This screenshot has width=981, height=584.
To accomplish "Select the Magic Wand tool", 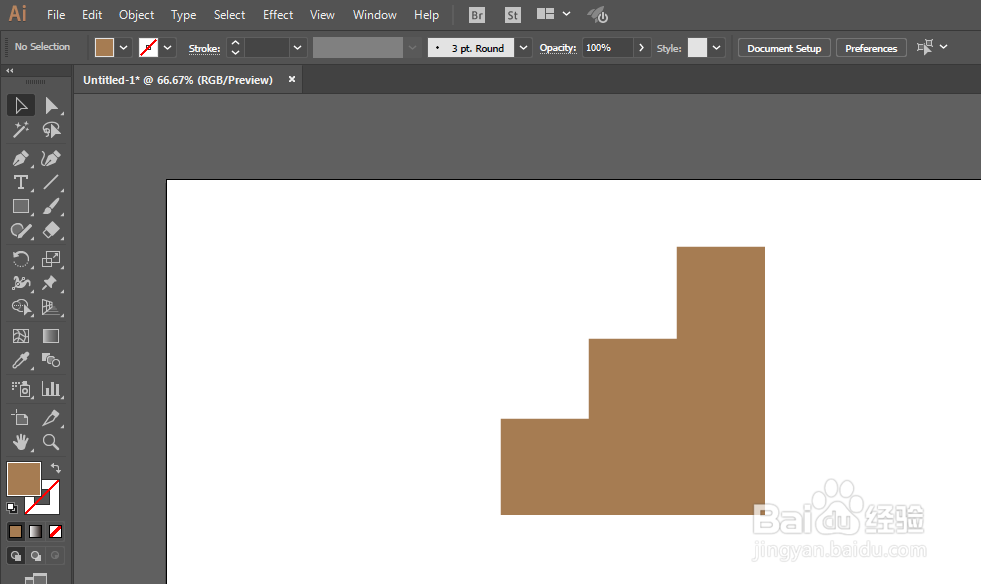I will pos(21,130).
